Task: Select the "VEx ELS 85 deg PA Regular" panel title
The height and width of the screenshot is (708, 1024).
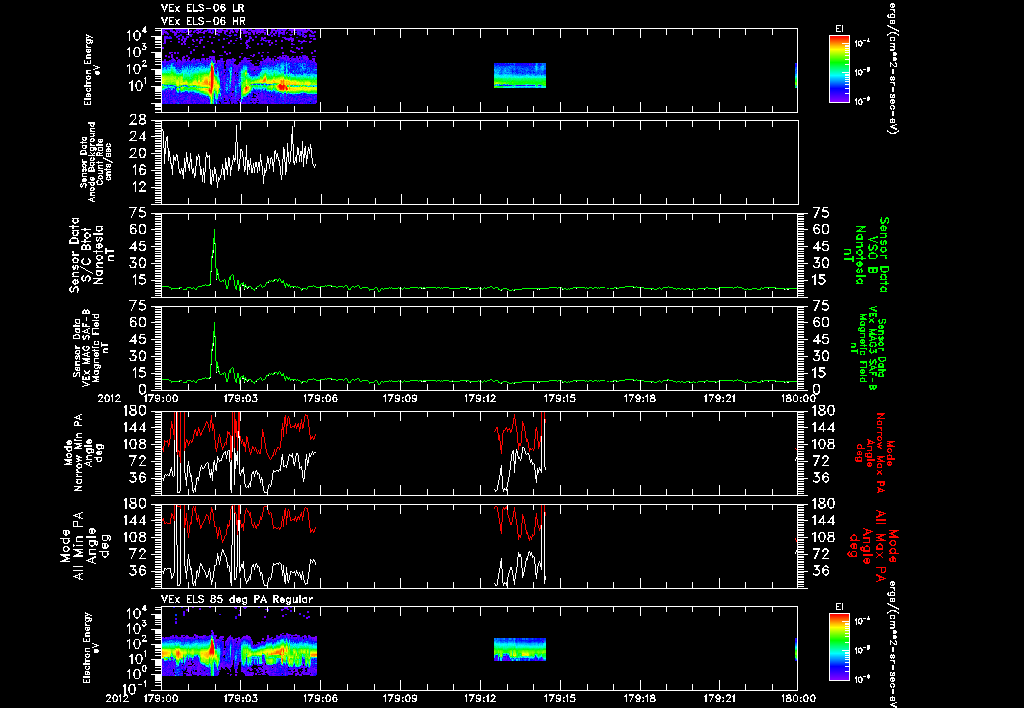Action: [x=237, y=599]
